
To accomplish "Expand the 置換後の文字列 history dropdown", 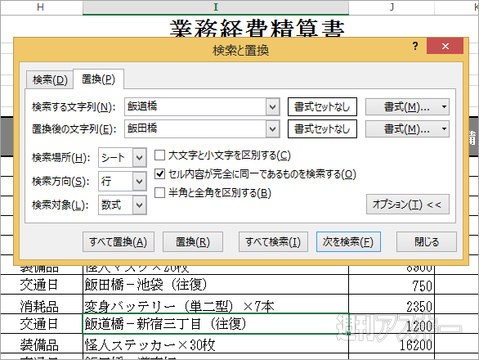I will (x=273, y=129).
